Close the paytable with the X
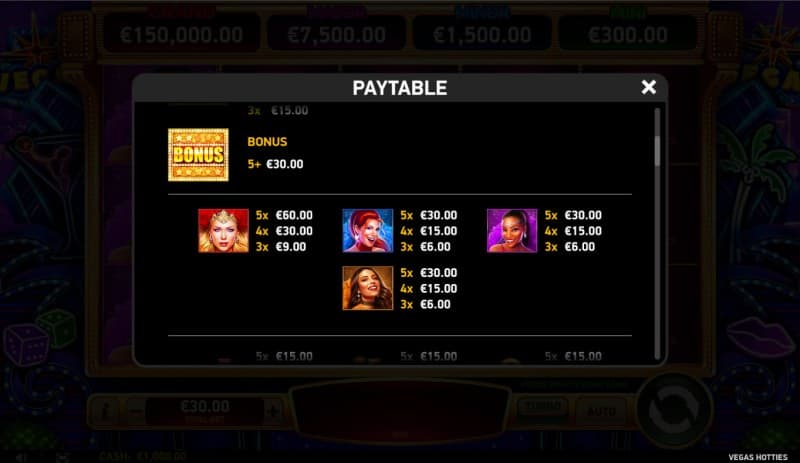Image resolution: width=800 pixels, height=463 pixels. (648, 87)
